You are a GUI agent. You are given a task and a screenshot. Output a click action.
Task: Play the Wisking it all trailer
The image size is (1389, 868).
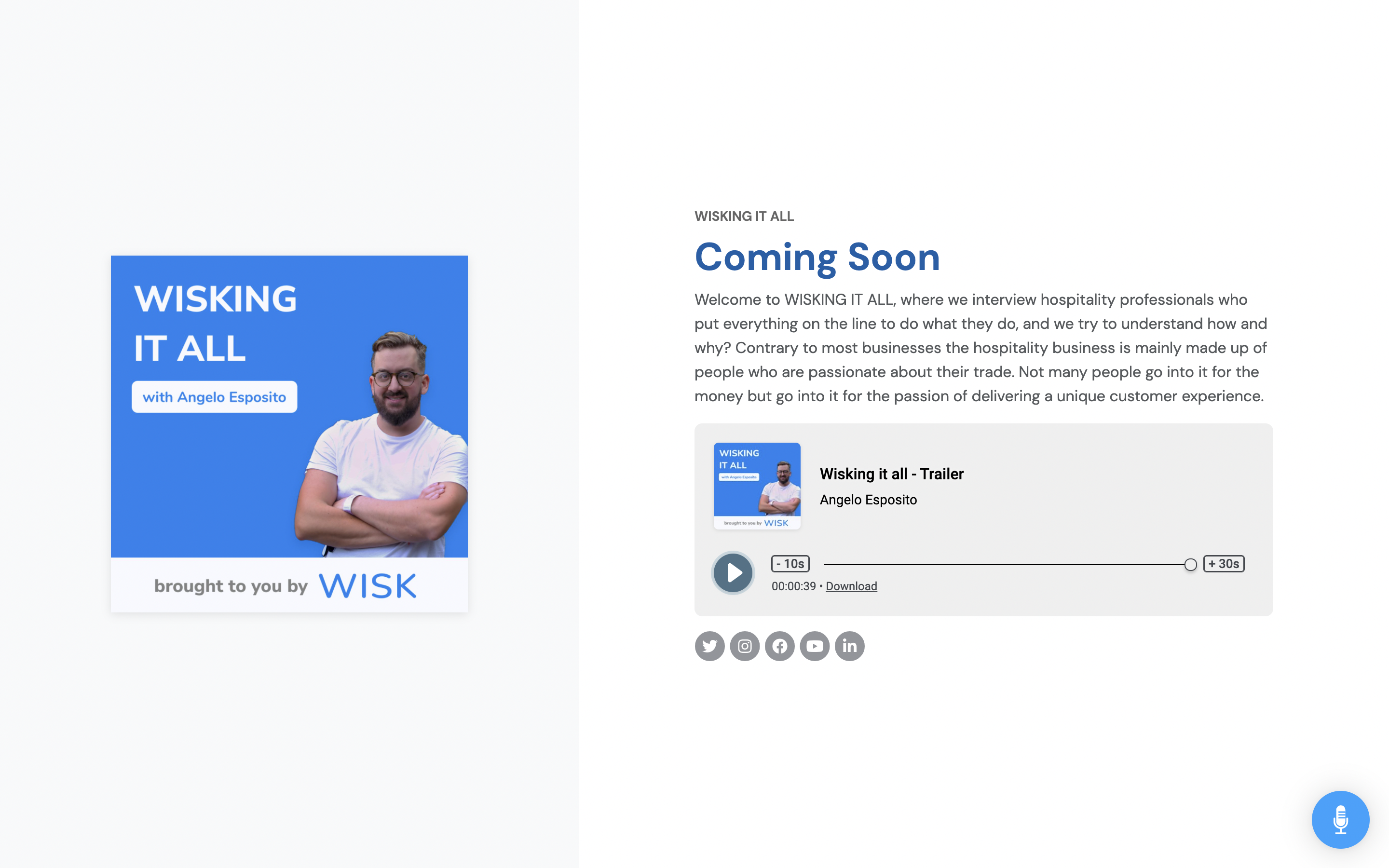[733, 572]
